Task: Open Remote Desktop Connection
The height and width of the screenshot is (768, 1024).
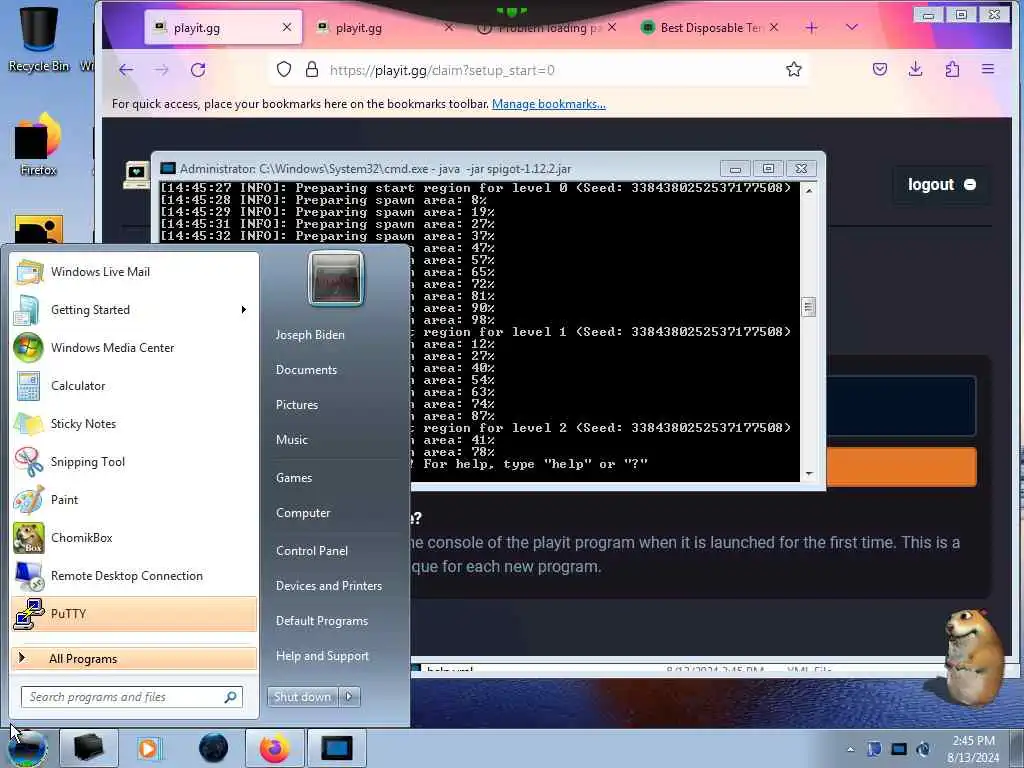Action: (x=134, y=575)
